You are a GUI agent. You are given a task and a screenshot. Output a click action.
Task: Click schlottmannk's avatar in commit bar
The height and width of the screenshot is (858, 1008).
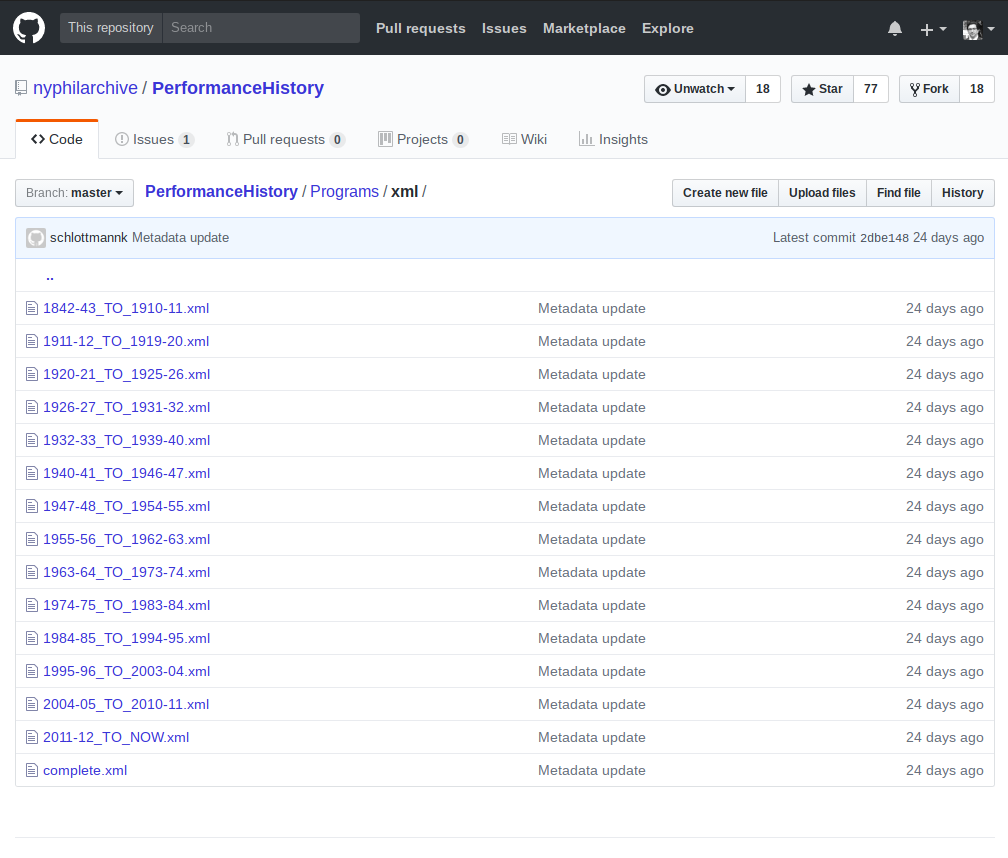36,238
